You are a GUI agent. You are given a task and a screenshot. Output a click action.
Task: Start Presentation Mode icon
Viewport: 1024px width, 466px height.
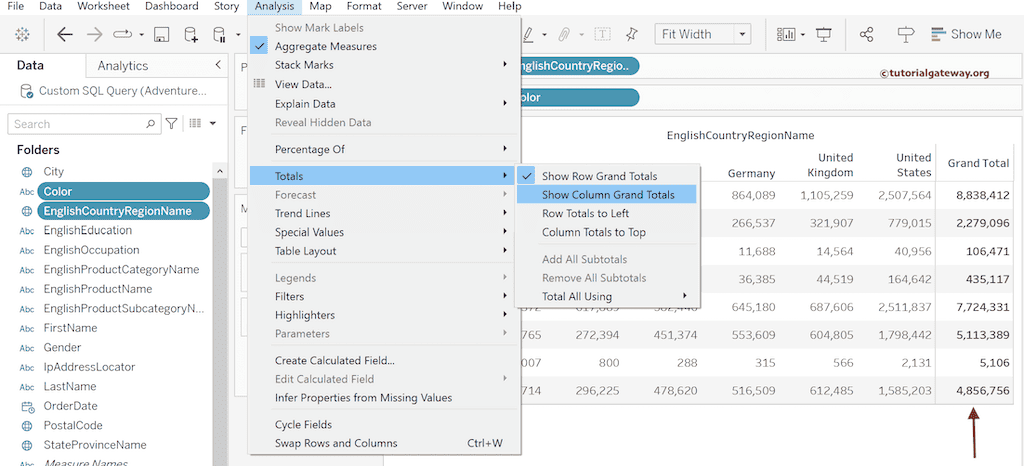(x=824, y=35)
